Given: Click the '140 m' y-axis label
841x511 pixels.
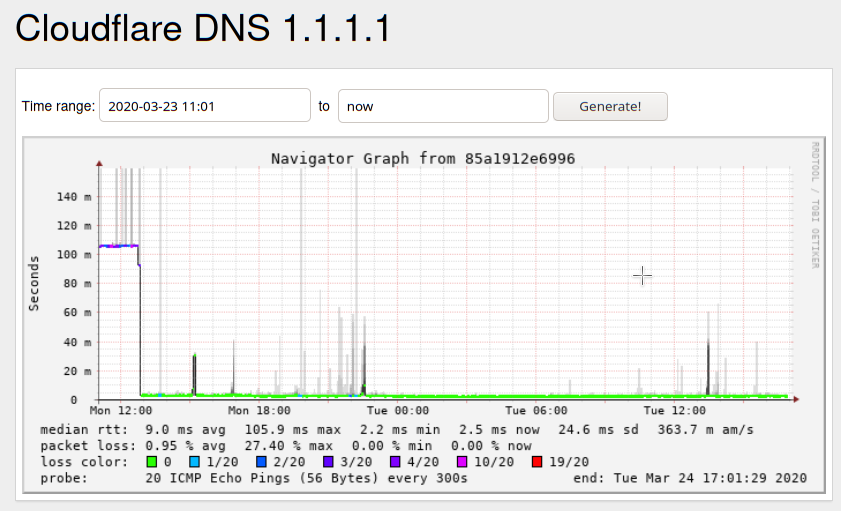Looking at the screenshot, I should (74, 197).
